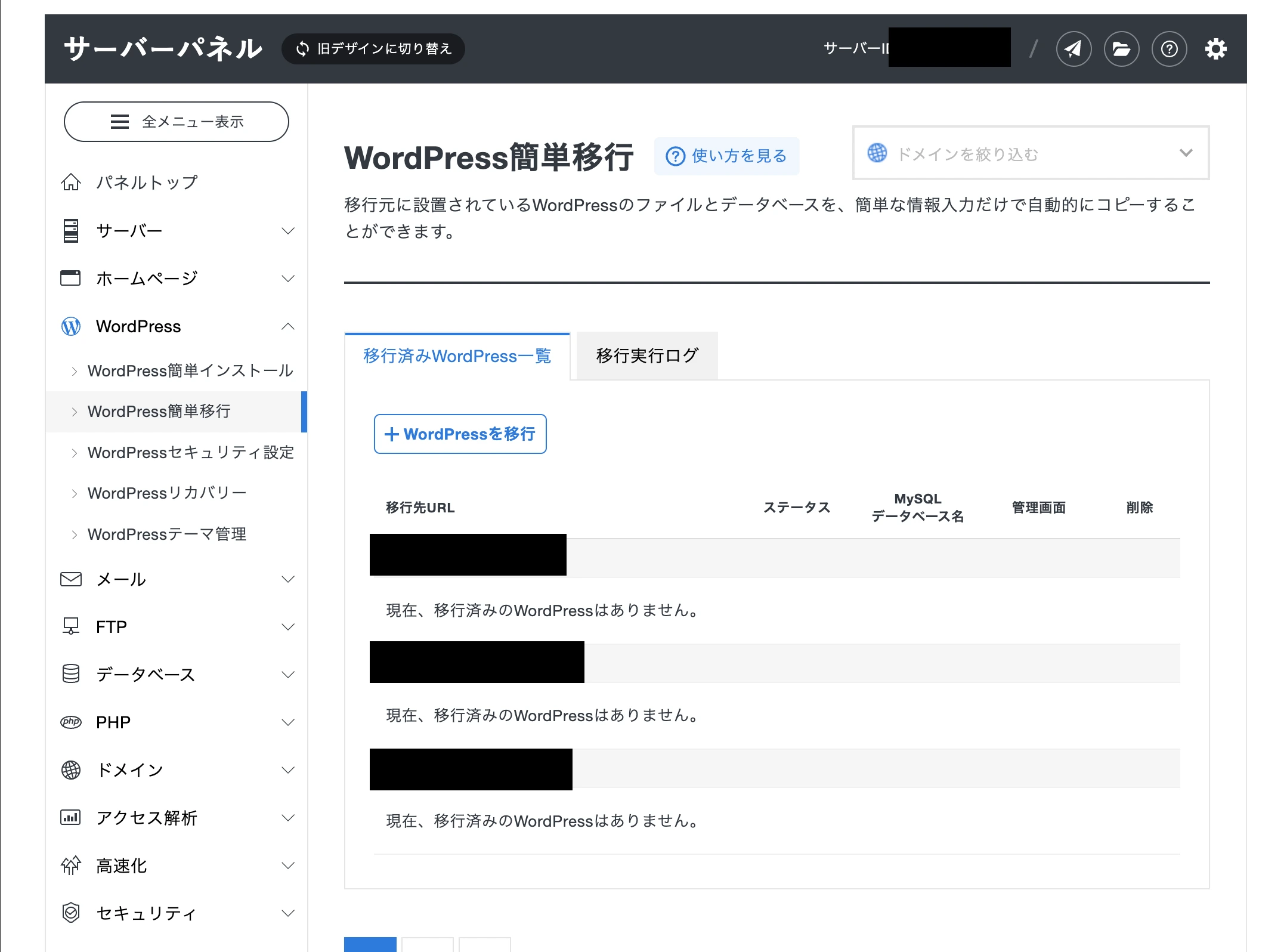Switch to 移行済みWordPress一覧 tab
This screenshot has height=952, width=1287.
(x=457, y=356)
